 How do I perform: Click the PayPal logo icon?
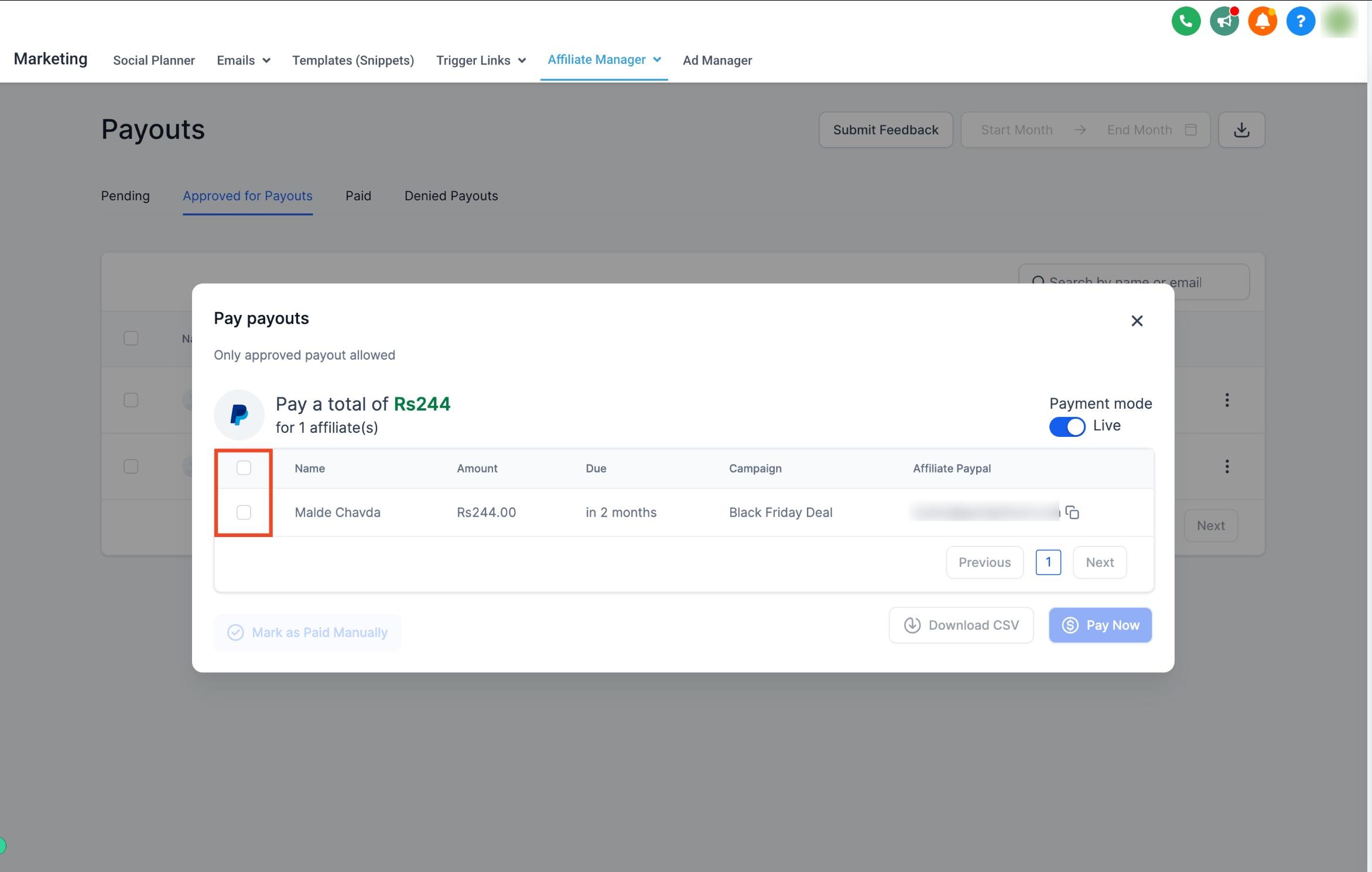pos(239,415)
